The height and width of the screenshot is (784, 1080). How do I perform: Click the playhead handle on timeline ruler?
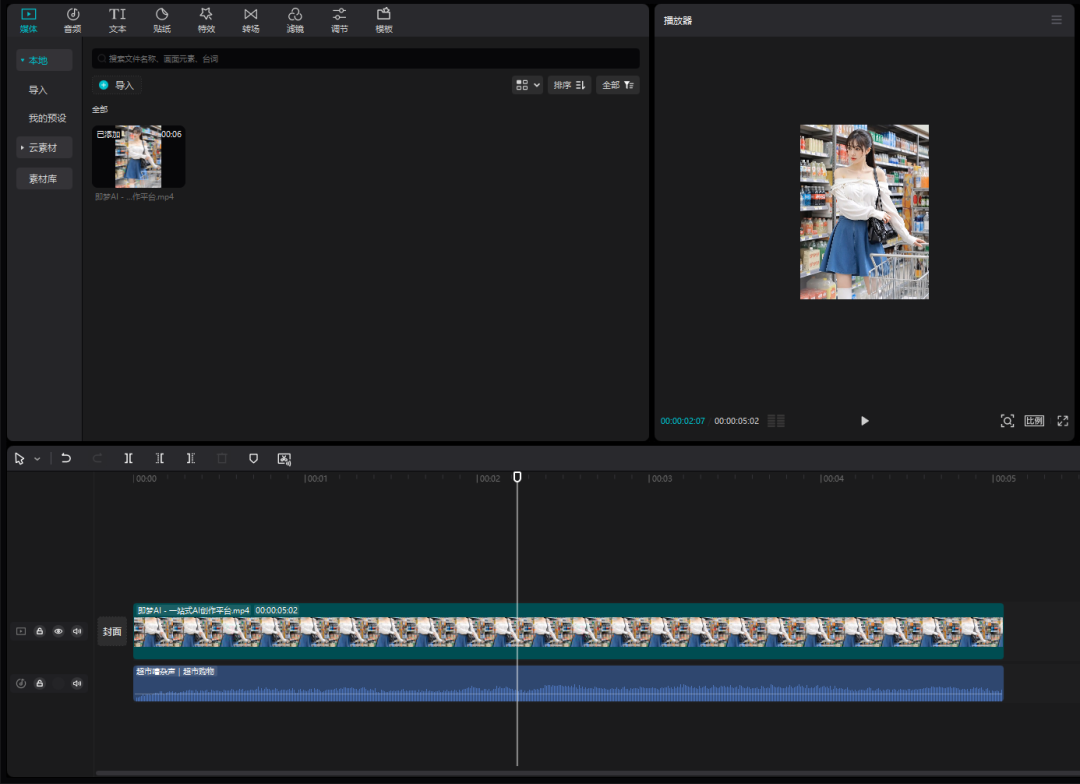tap(517, 477)
